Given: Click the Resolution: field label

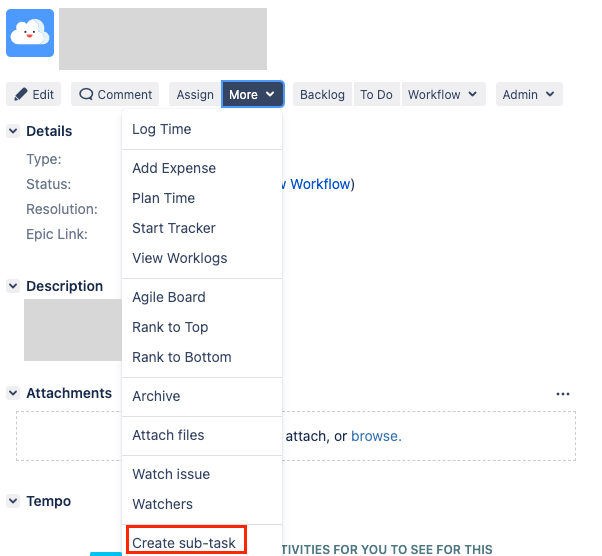Looking at the screenshot, I should (62, 209).
